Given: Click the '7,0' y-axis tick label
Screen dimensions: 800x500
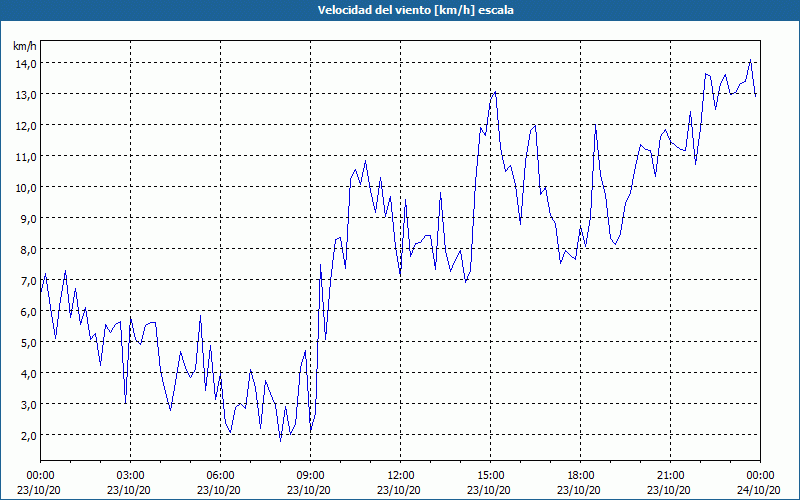Looking at the screenshot, I should click(28, 281).
